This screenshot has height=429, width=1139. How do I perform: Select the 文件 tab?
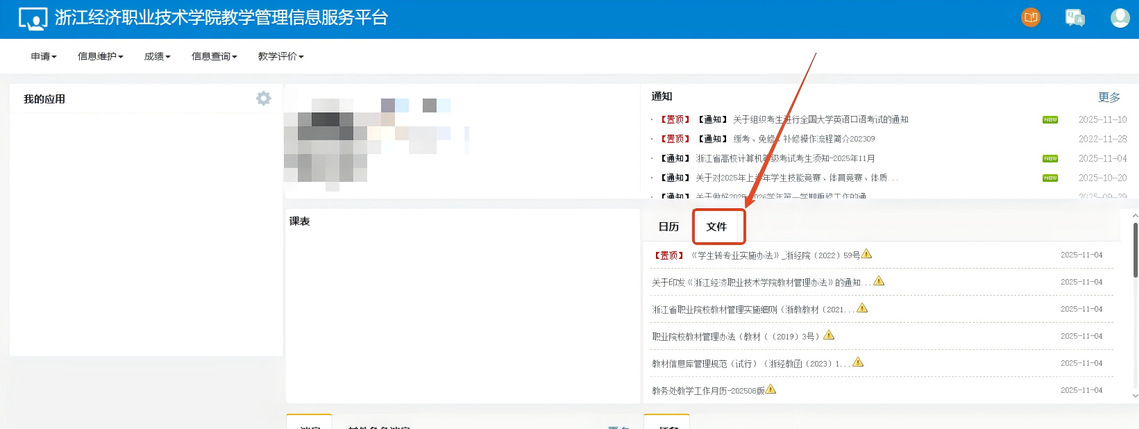pos(717,227)
